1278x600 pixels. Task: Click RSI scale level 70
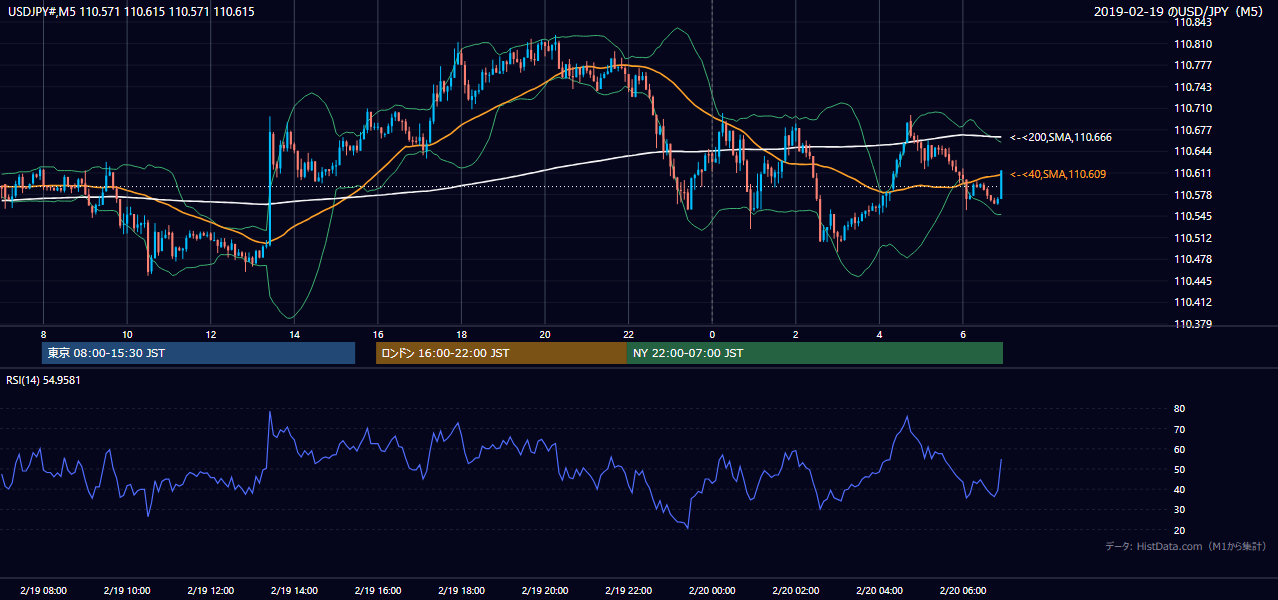[x=1180, y=429]
